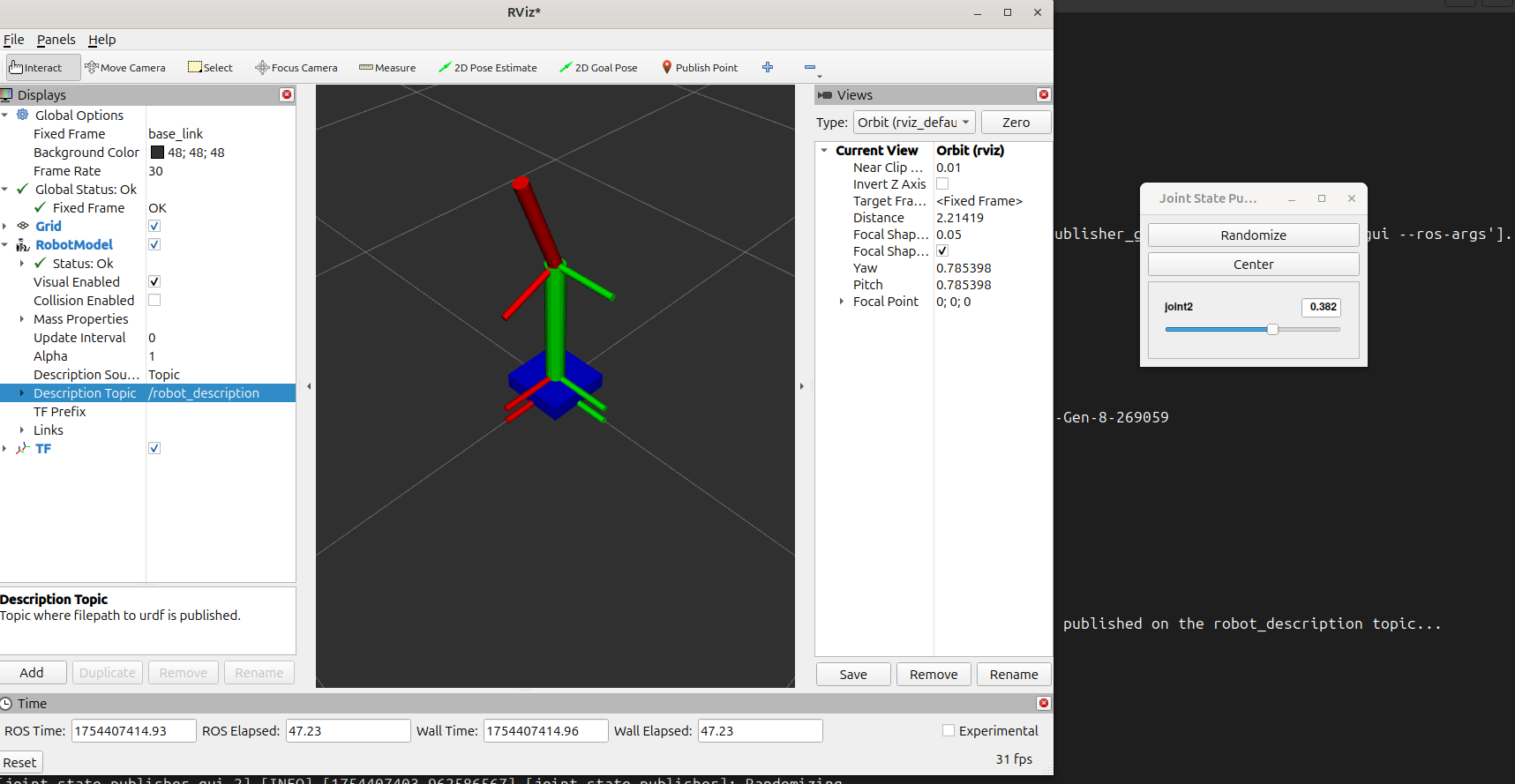1515x784 pixels.
Task: Expand the Focal Point property
Action: coord(842,302)
